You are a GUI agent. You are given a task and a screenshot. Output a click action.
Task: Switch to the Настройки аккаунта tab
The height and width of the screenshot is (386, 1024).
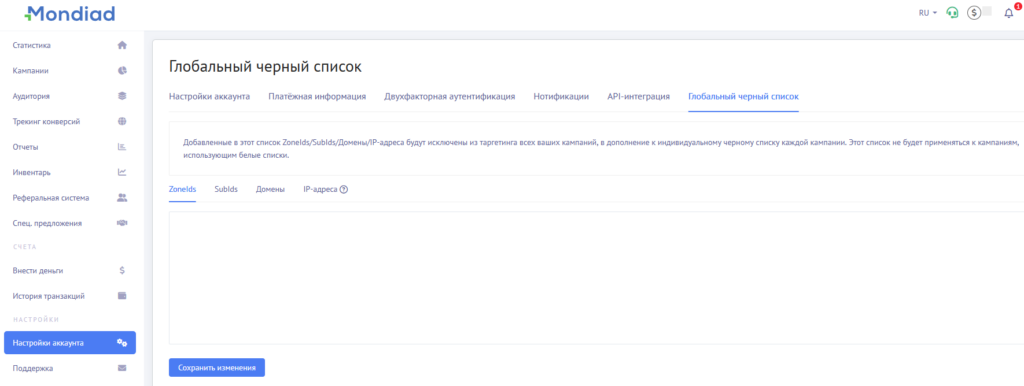coord(209,97)
